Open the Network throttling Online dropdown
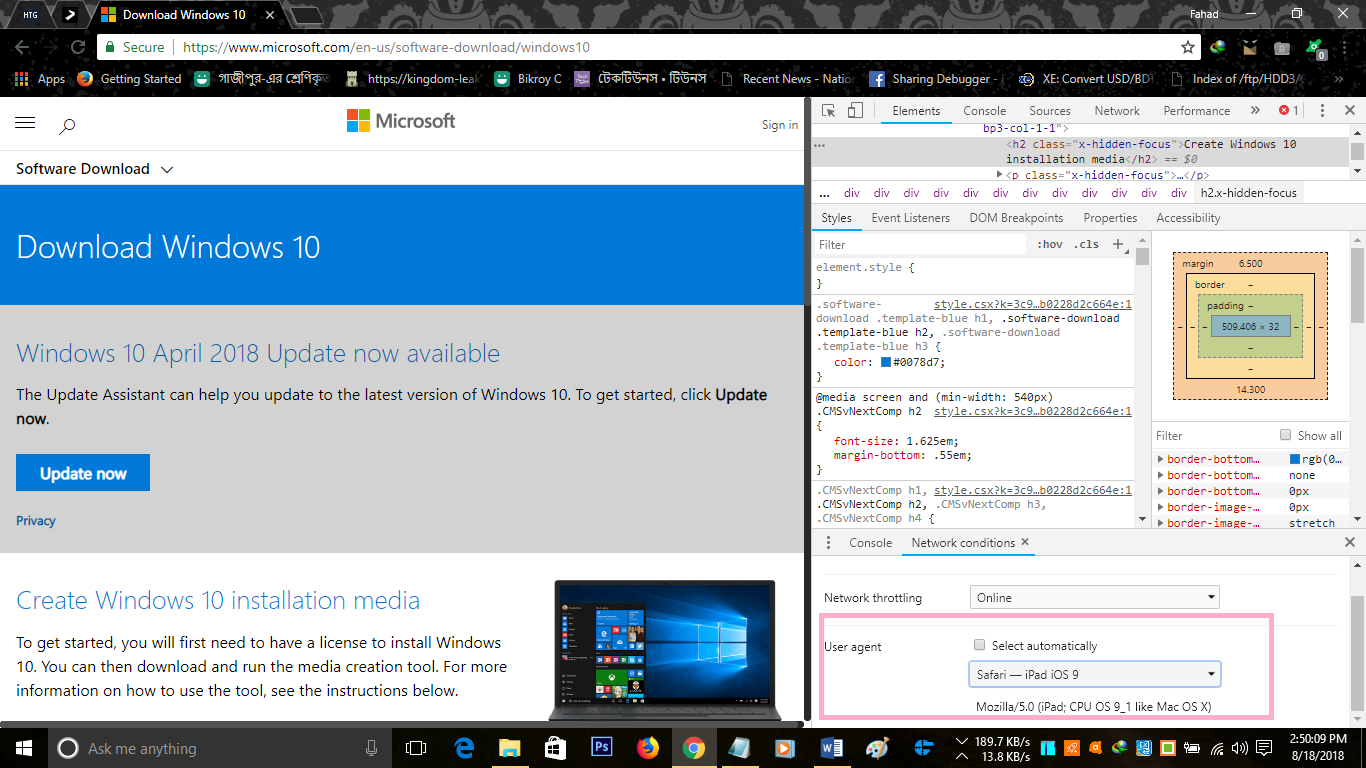The height and width of the screenshot is (768, 1366). click(1094, 597)
